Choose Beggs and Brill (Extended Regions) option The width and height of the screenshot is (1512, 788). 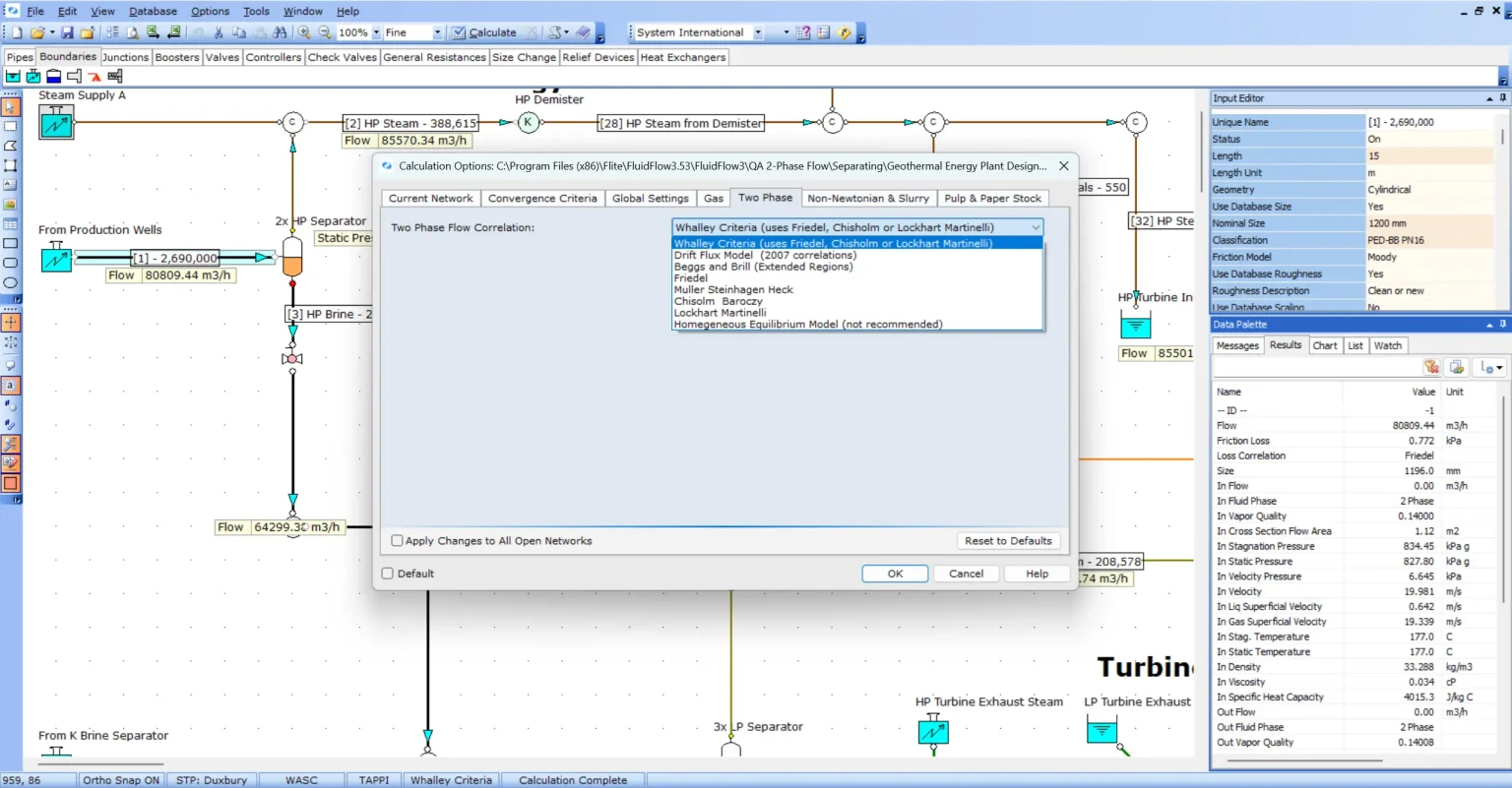coord(763,267)
